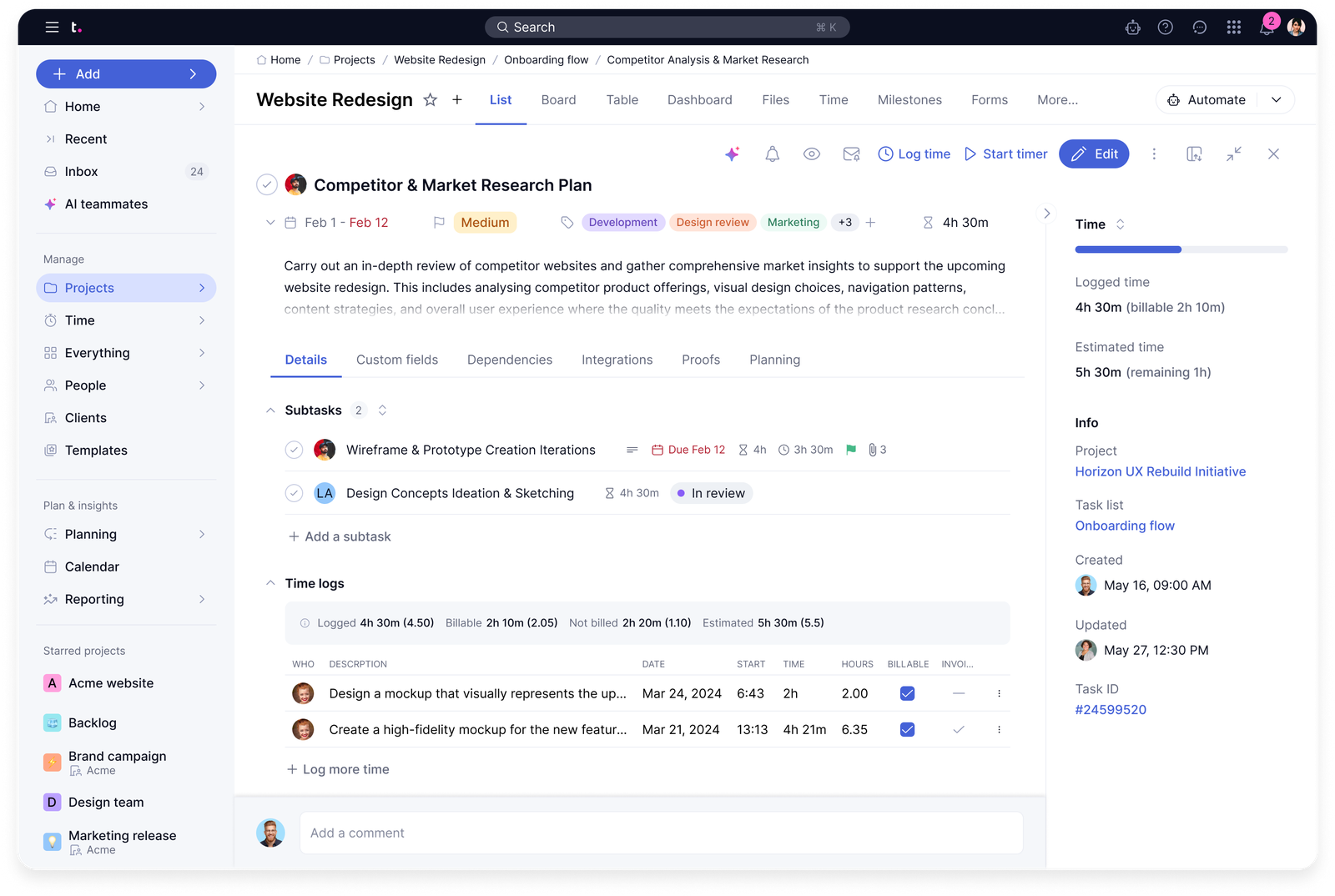Open the user profile avatar in top bar
Image resolution: width=1335 pixels, height=896 pixels.
click(1297, 28)
